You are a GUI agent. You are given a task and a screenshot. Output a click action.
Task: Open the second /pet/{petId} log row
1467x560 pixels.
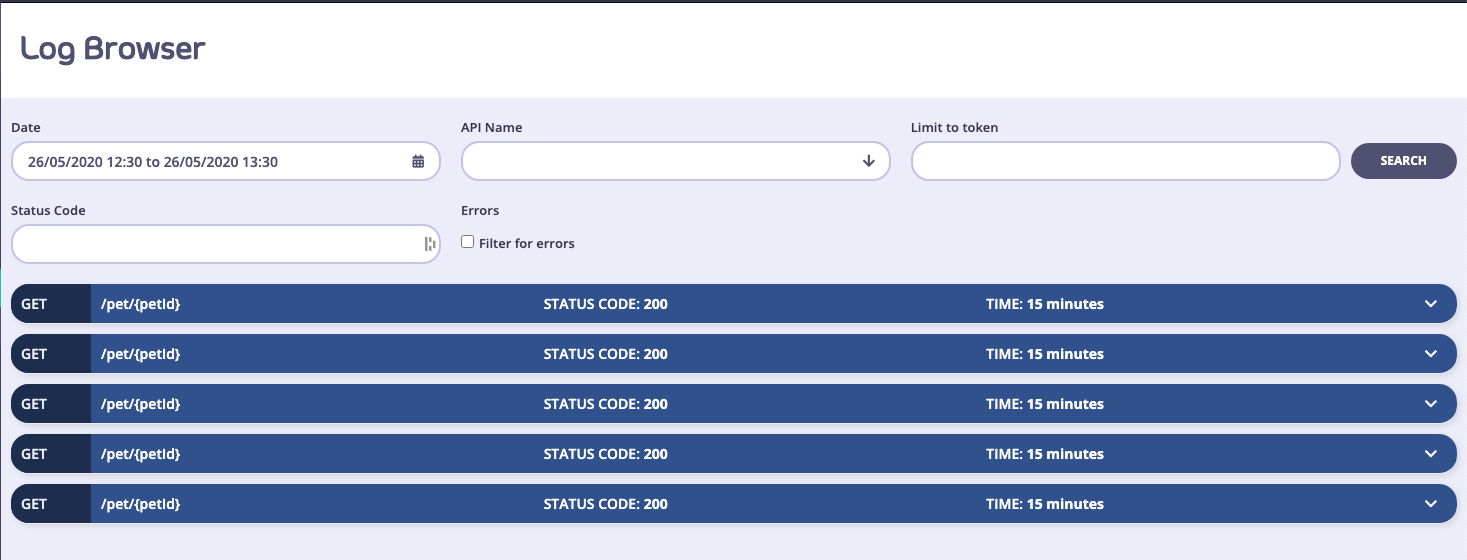pos(141,354)
